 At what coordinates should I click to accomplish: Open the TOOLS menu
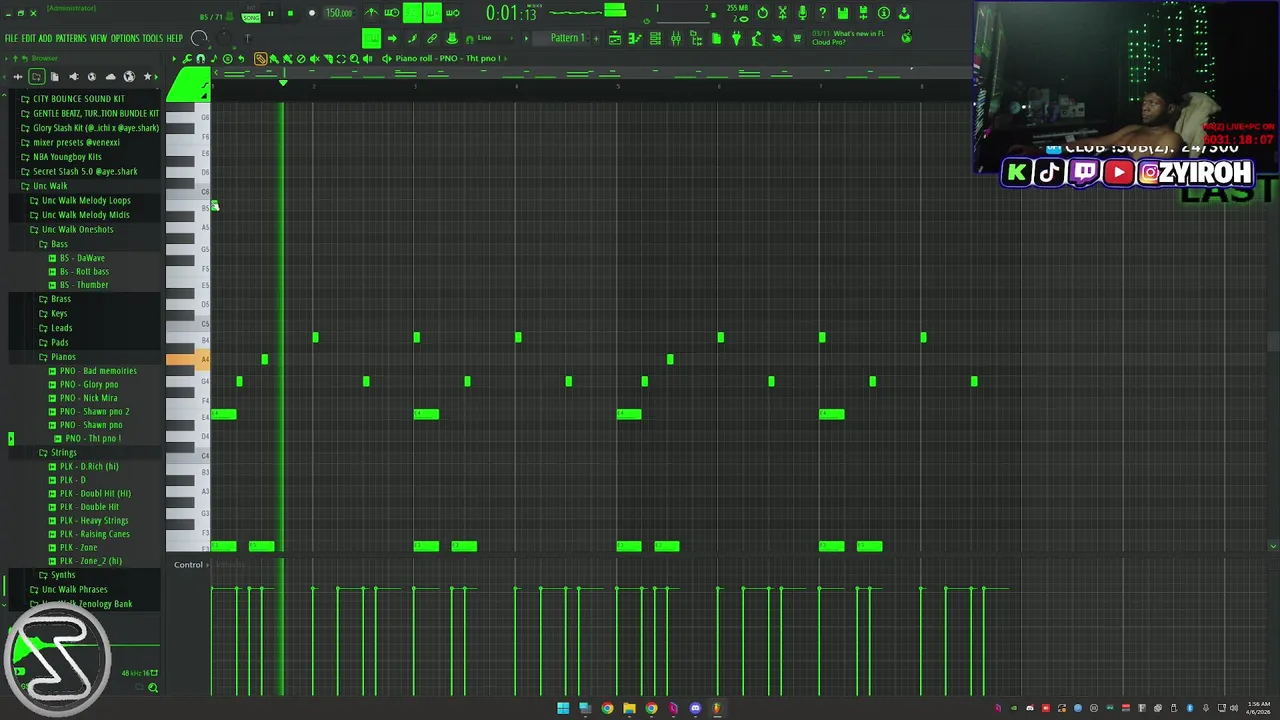[152, 38]
